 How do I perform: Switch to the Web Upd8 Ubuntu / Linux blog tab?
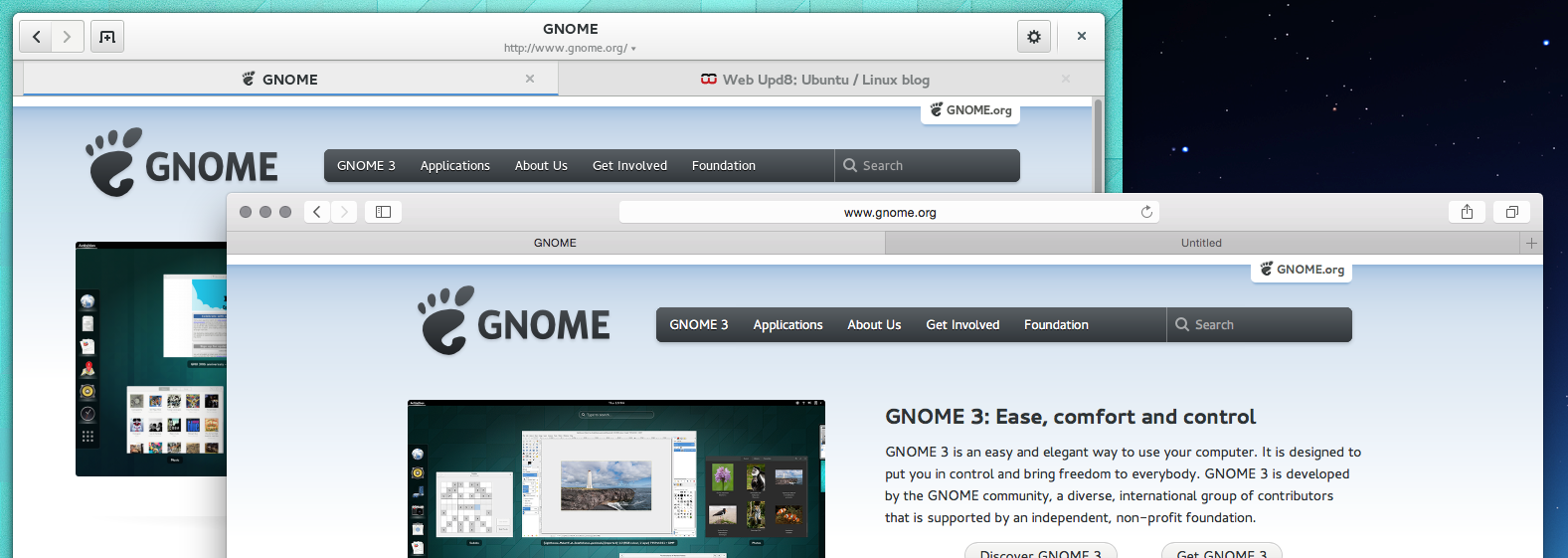point(815,80)
